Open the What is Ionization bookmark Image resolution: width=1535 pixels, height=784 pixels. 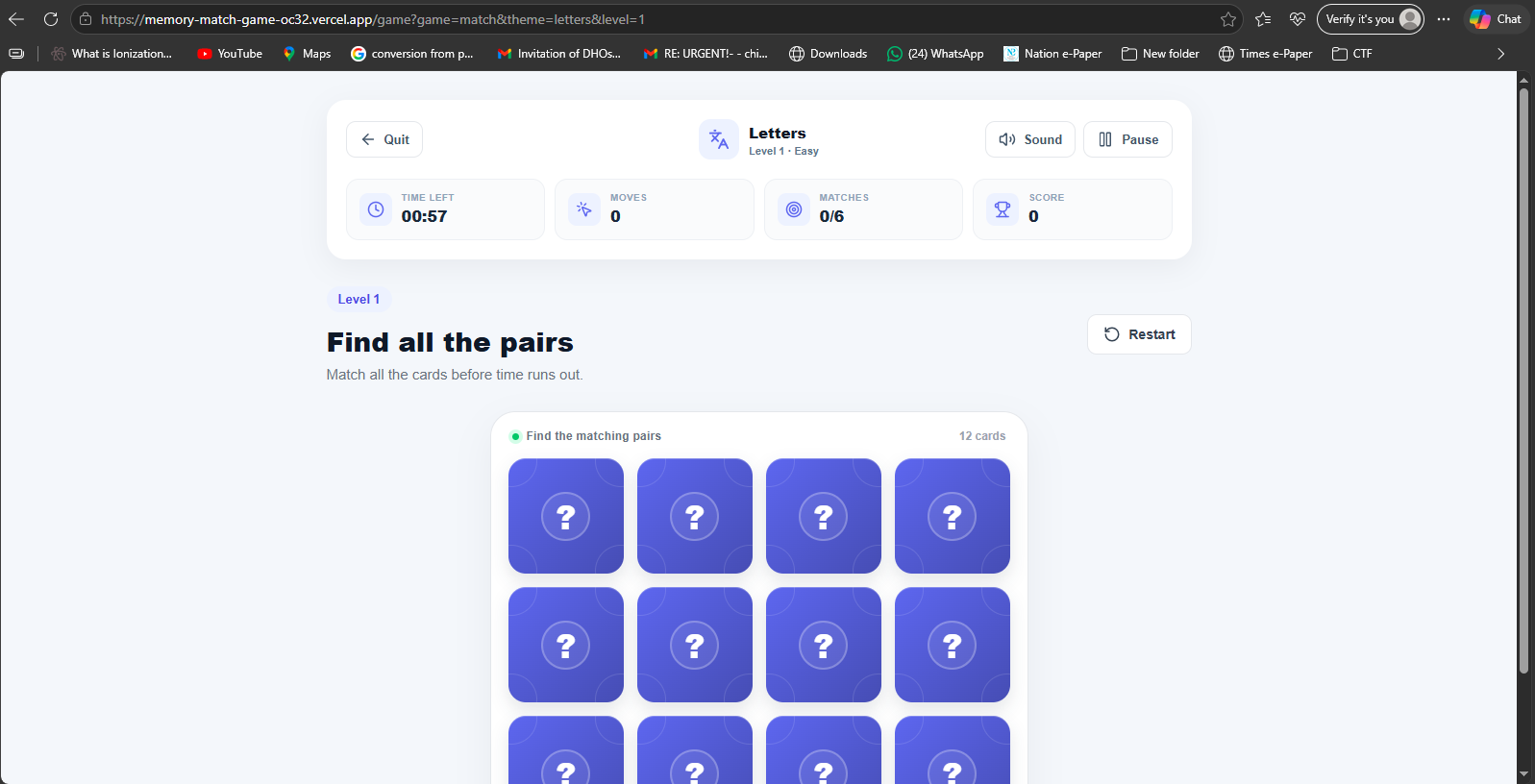[111, 54]
